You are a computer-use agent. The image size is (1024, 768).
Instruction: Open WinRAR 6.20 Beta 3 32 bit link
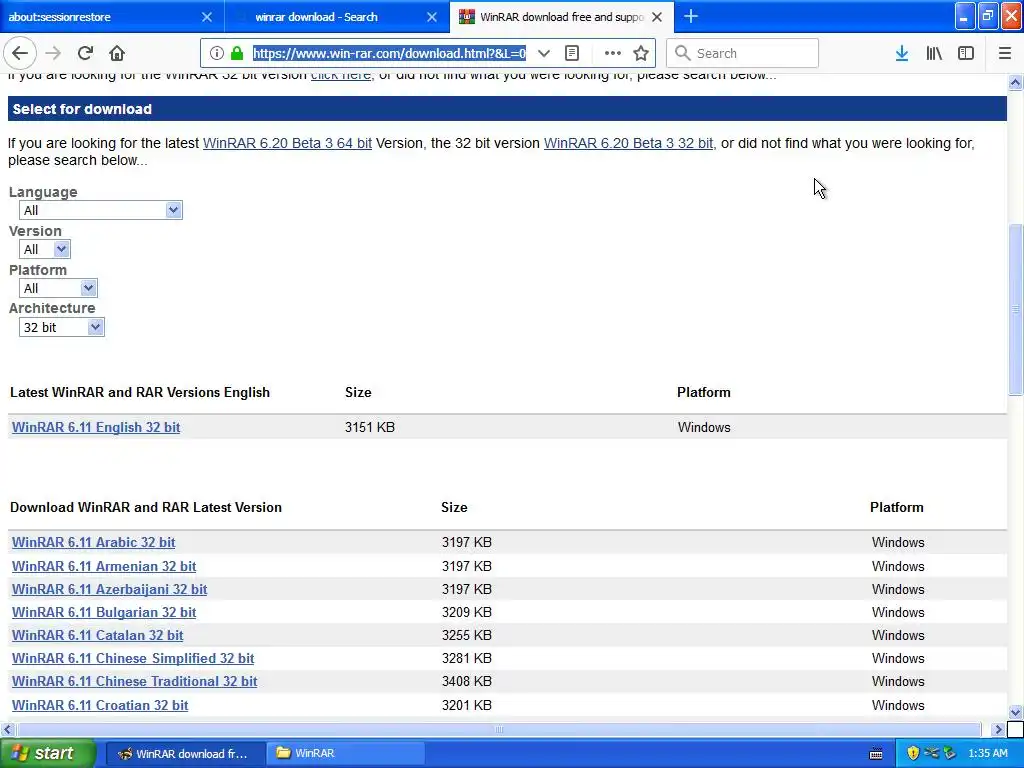click(628, 143)
